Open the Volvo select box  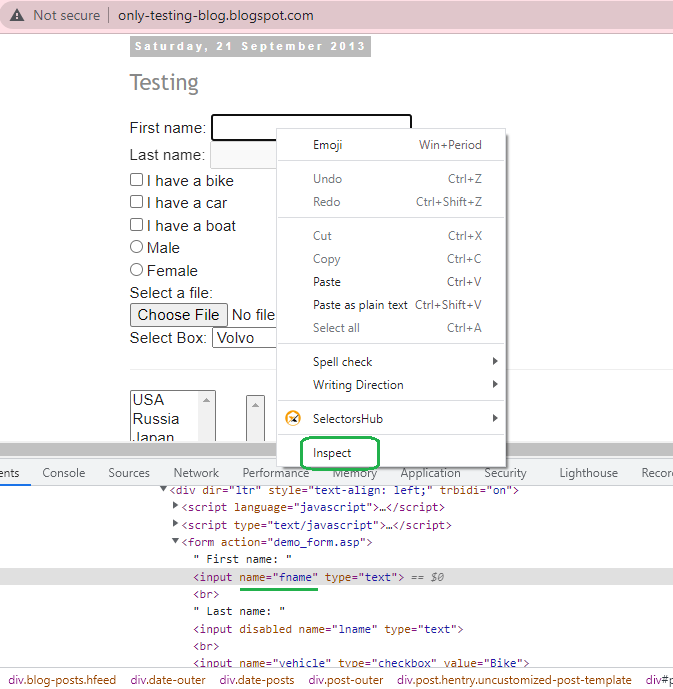[x=244, y=338]
